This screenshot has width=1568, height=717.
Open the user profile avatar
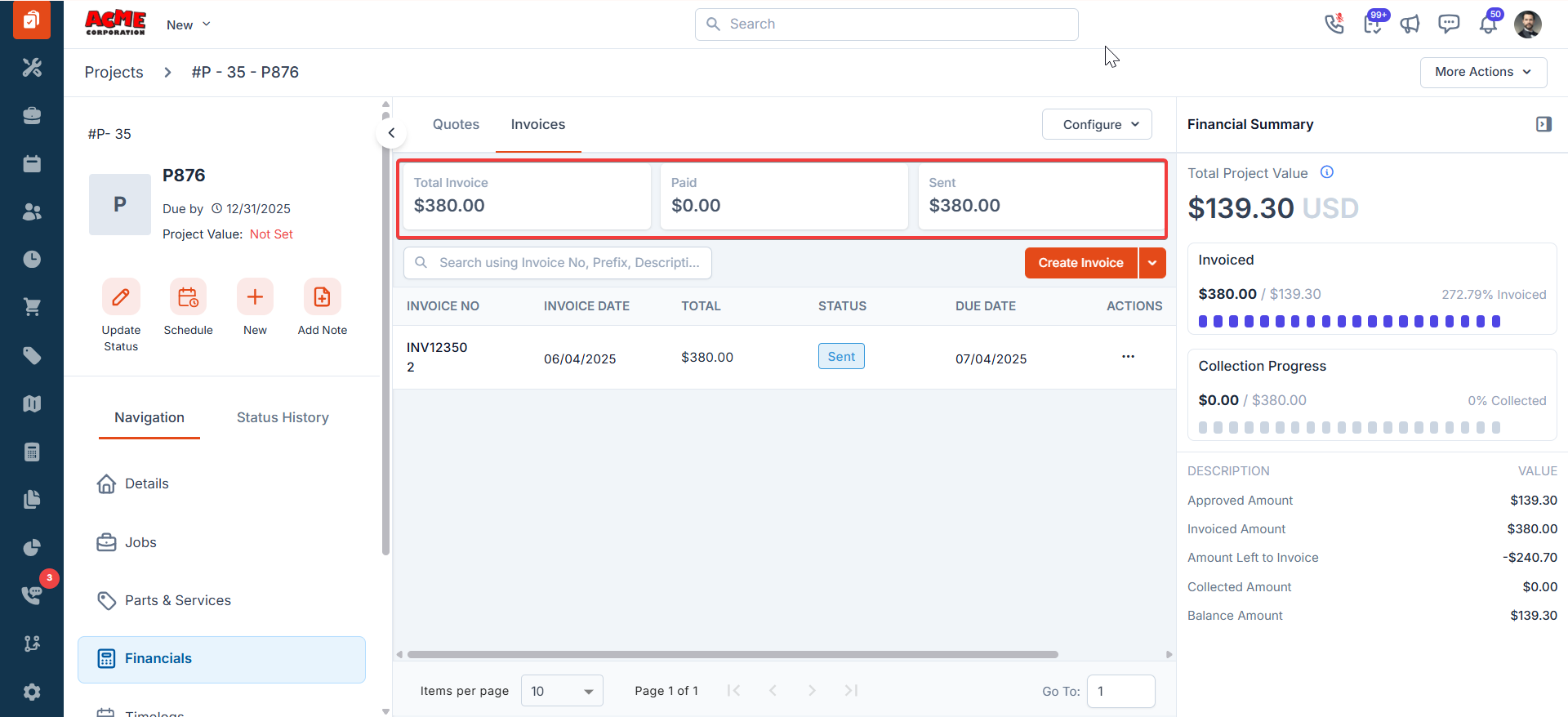(1527, 24)
